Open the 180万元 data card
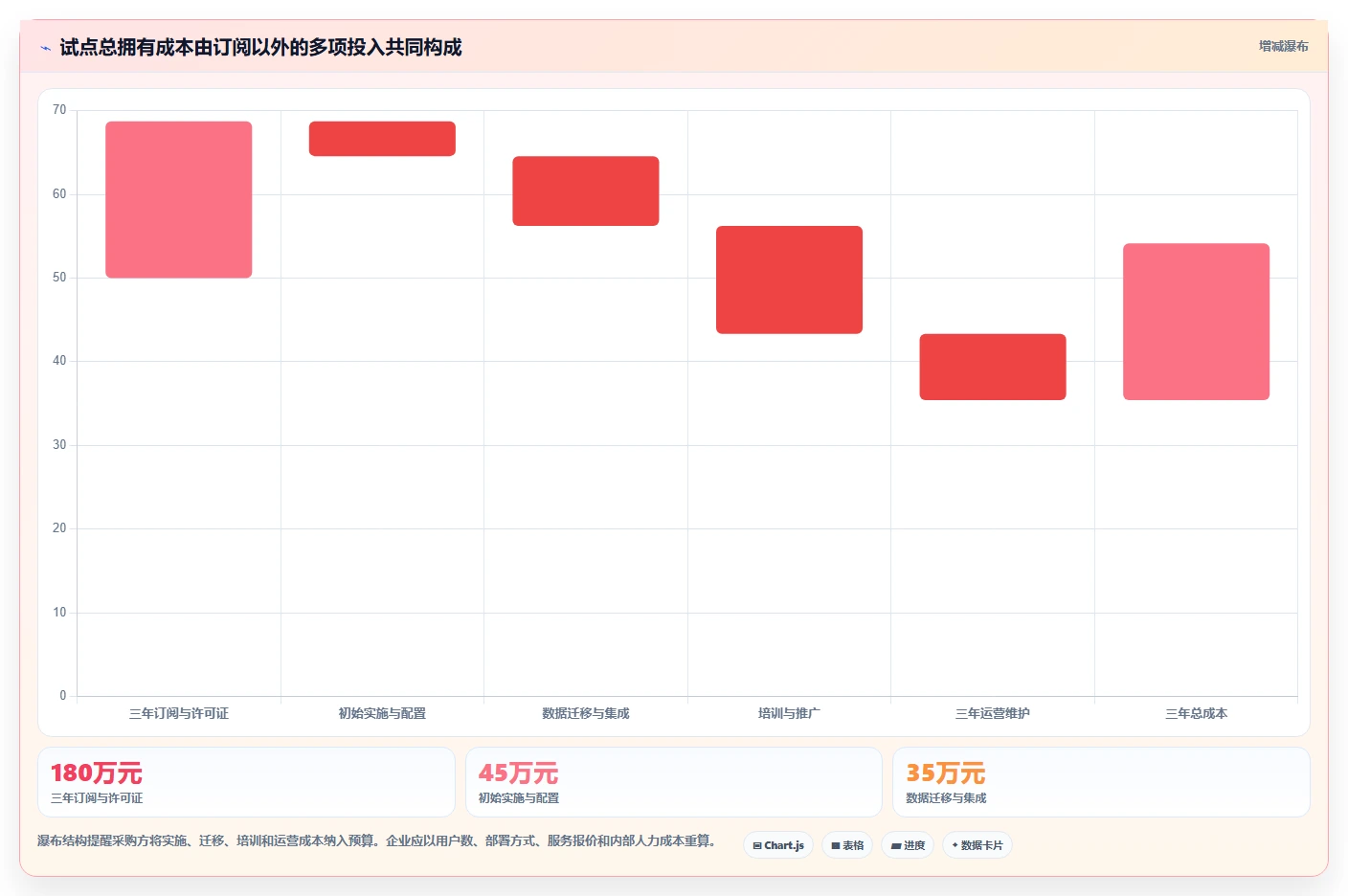This screenshot has height=896, width=1348. coord(246,782)
